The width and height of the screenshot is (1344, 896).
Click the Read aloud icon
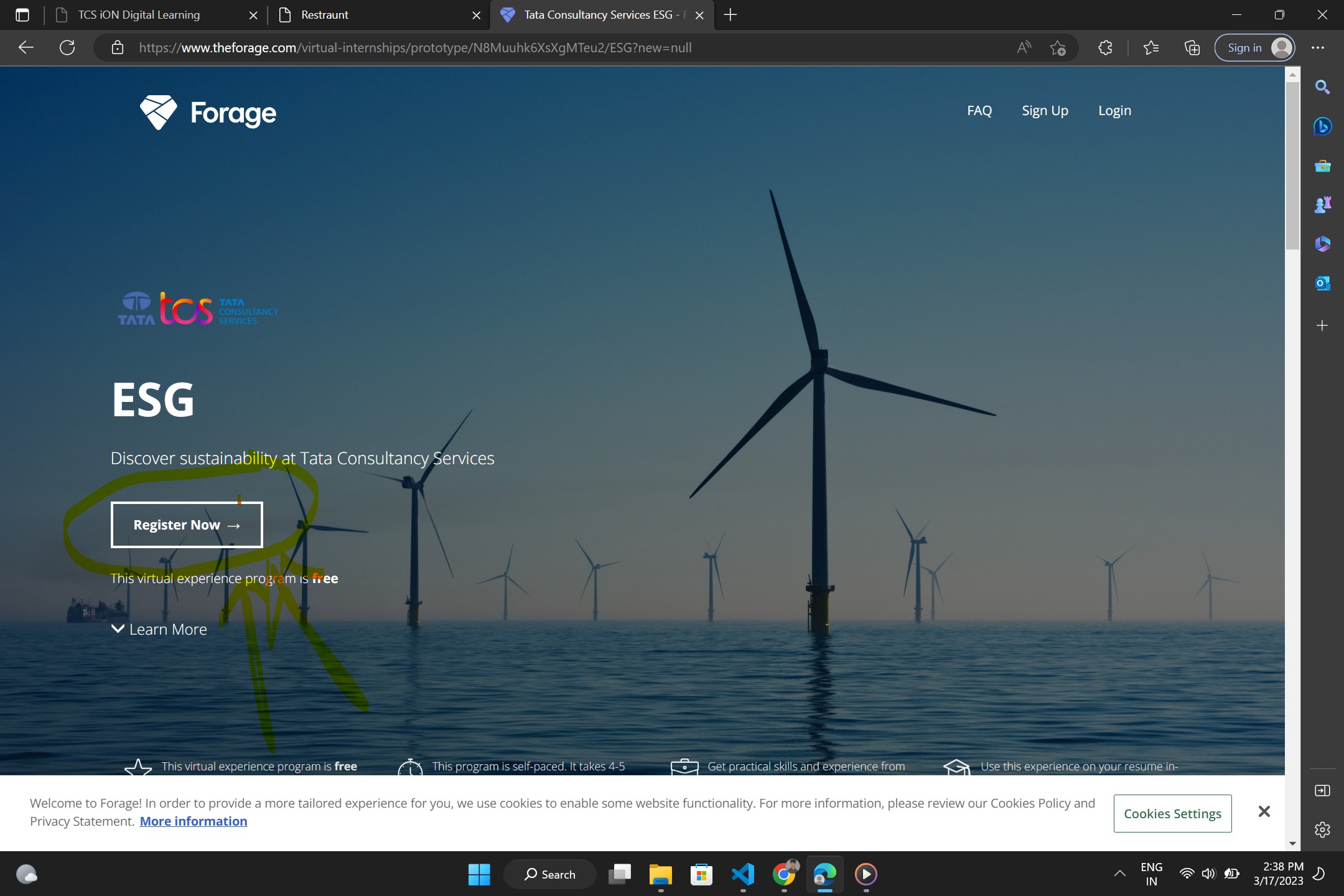1024,48
